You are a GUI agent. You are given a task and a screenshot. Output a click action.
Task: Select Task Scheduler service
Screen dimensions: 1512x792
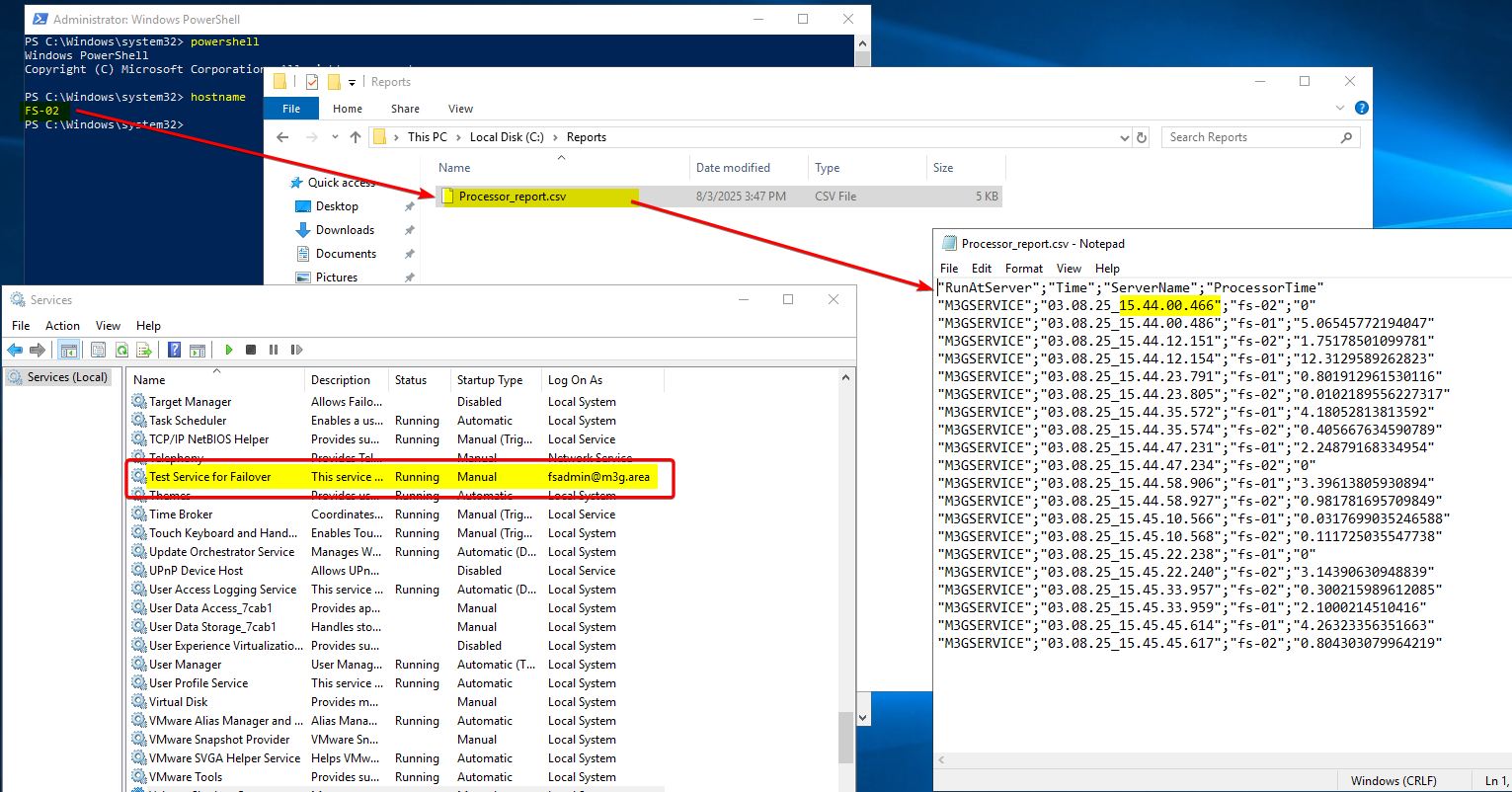[x=395, y=421]
